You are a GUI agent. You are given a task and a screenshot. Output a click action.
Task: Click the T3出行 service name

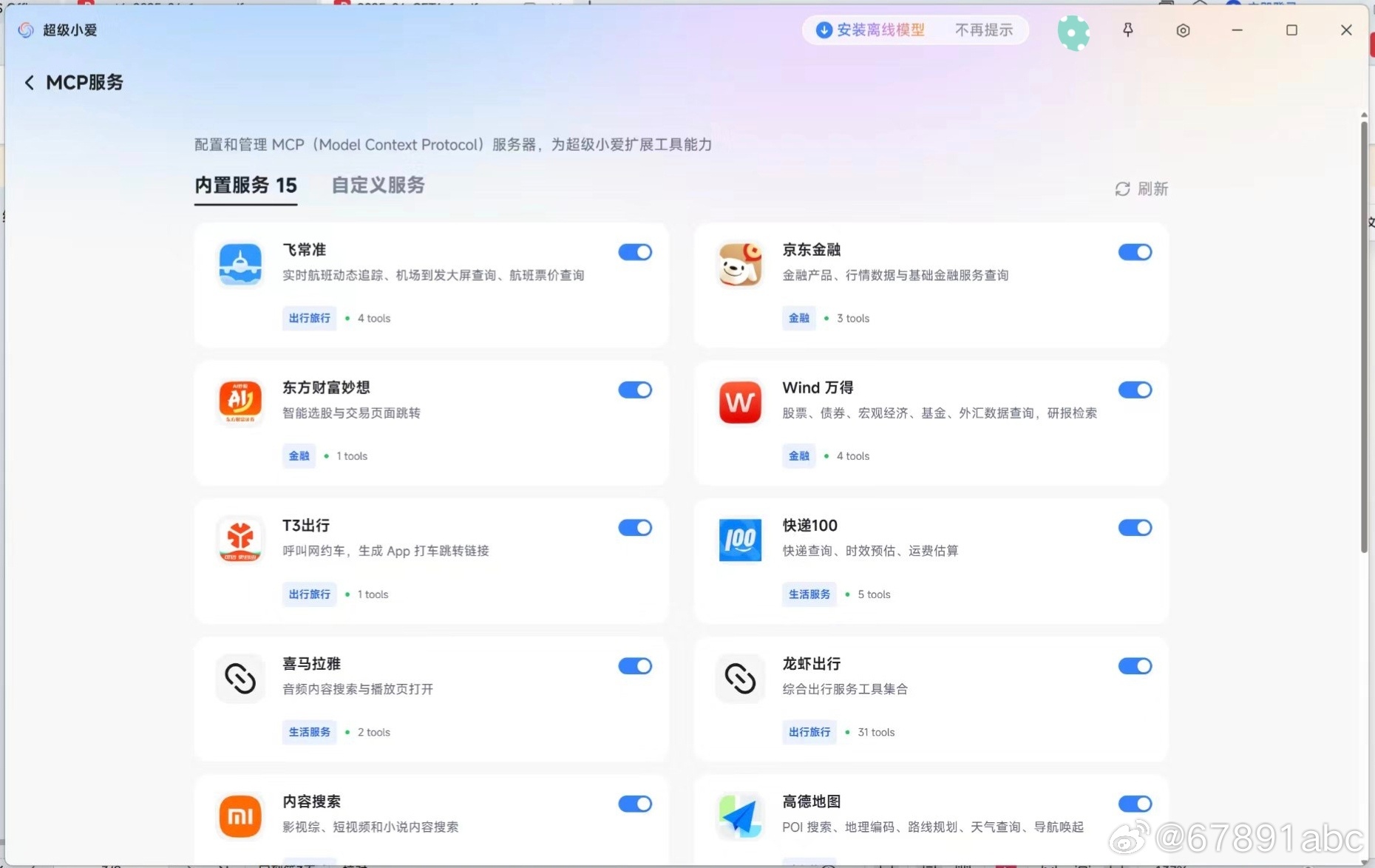click(306, 526)
